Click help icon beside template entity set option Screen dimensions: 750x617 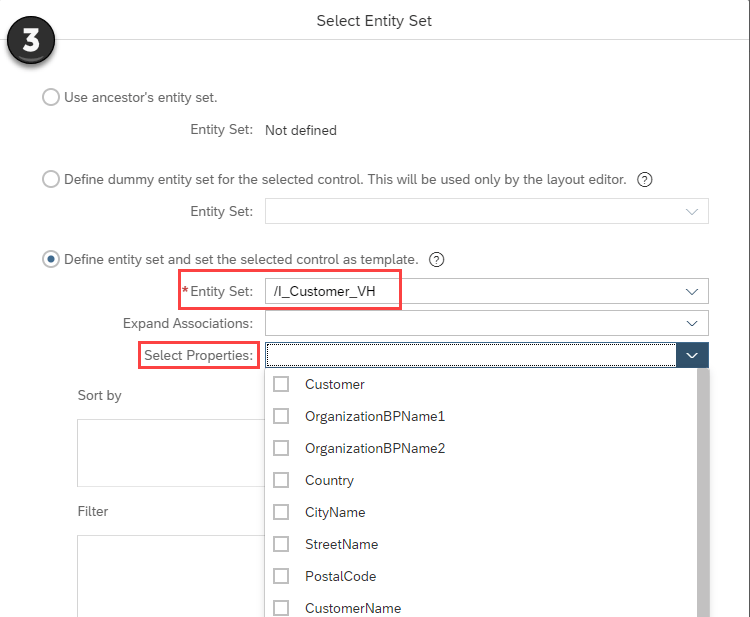click(x=436, y=260)
